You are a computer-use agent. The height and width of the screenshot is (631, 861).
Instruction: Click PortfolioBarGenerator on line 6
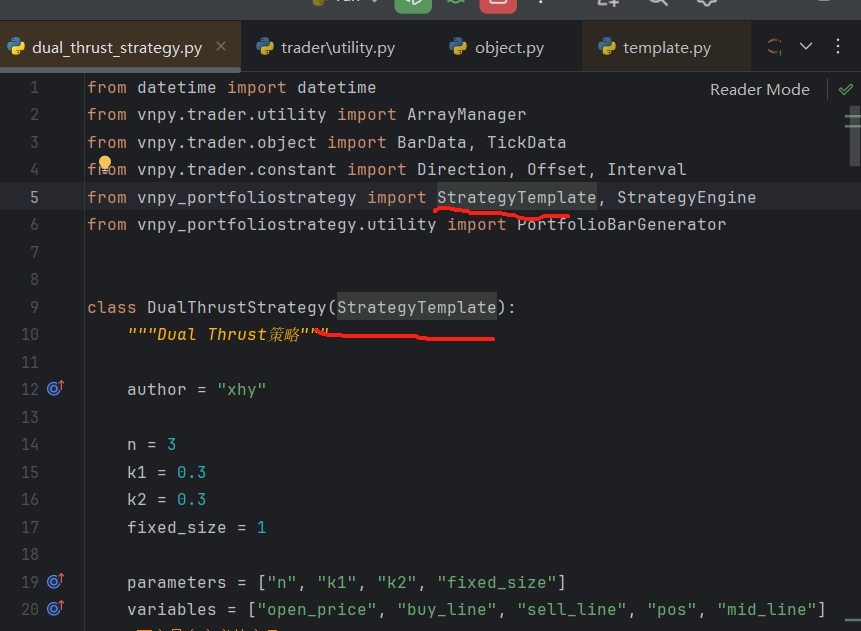click(622, 225)
